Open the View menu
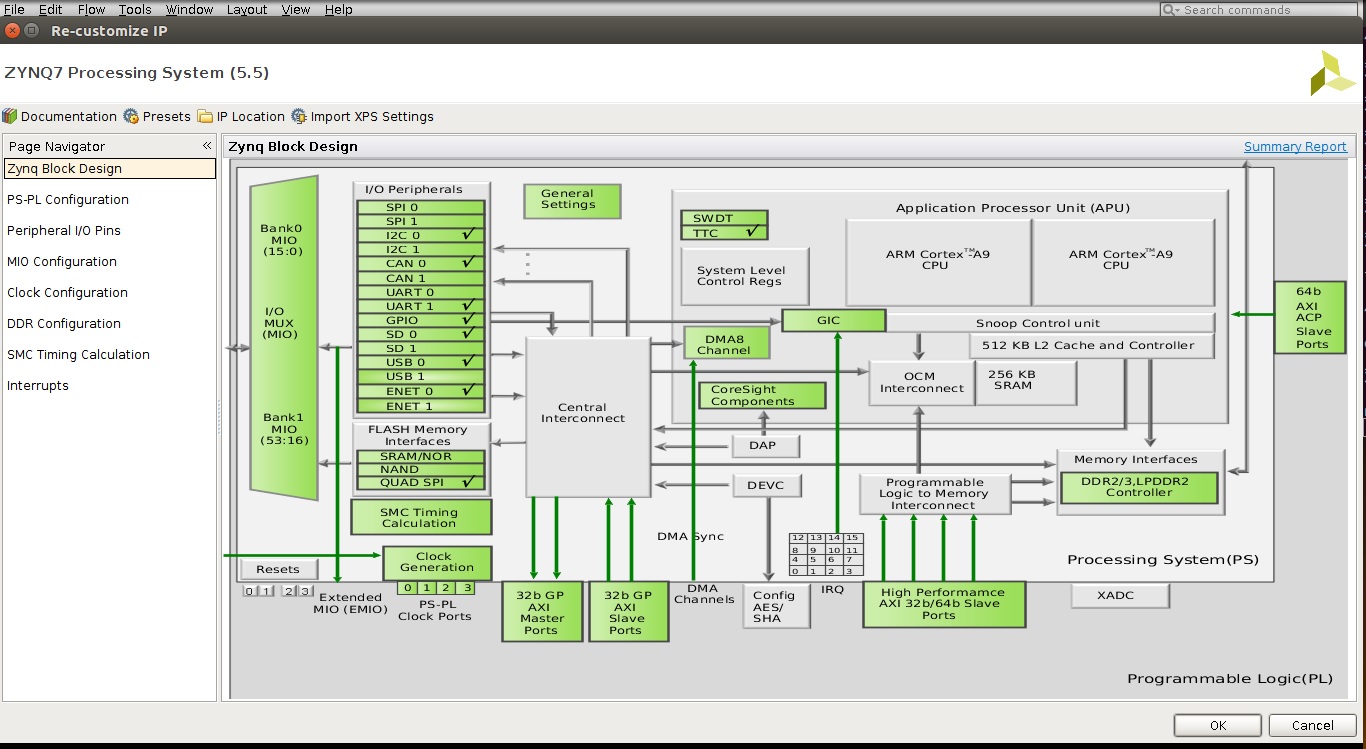This screenshot has width=1366, height=749. tap(296, 9)
